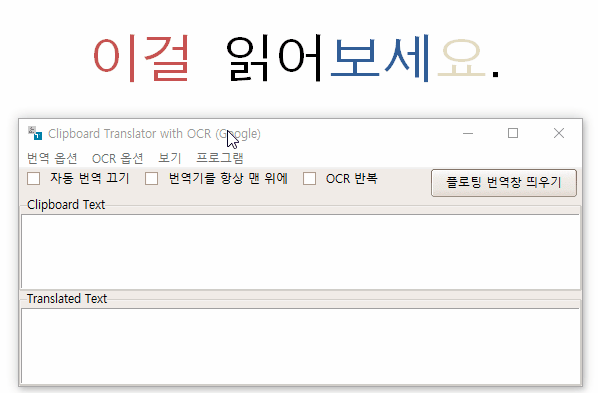Open the 프로그램 menu
The width and height of the screenshot is (598, 393).
click(x=220, y=158)
